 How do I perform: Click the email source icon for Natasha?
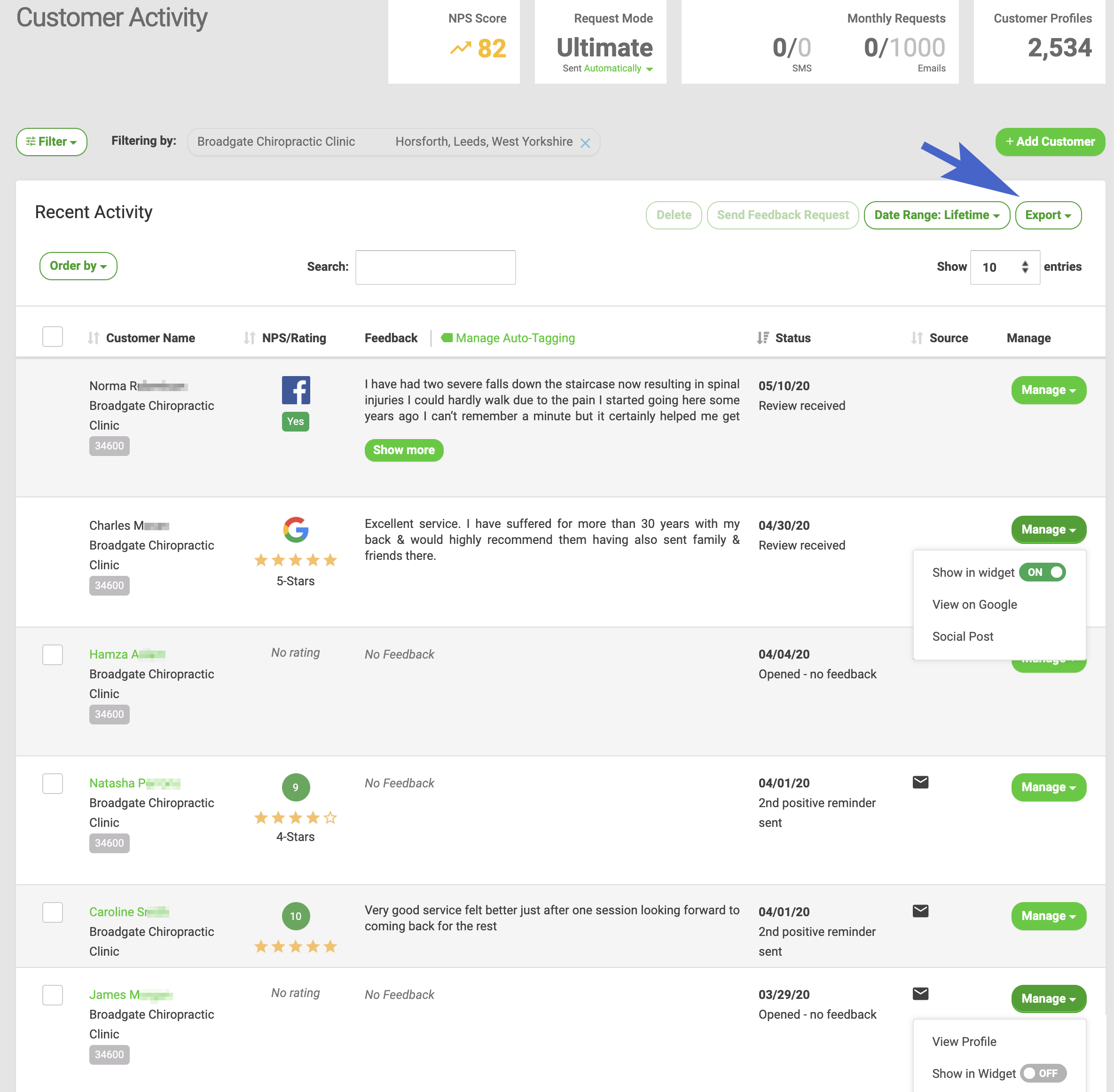pos(920,782)
